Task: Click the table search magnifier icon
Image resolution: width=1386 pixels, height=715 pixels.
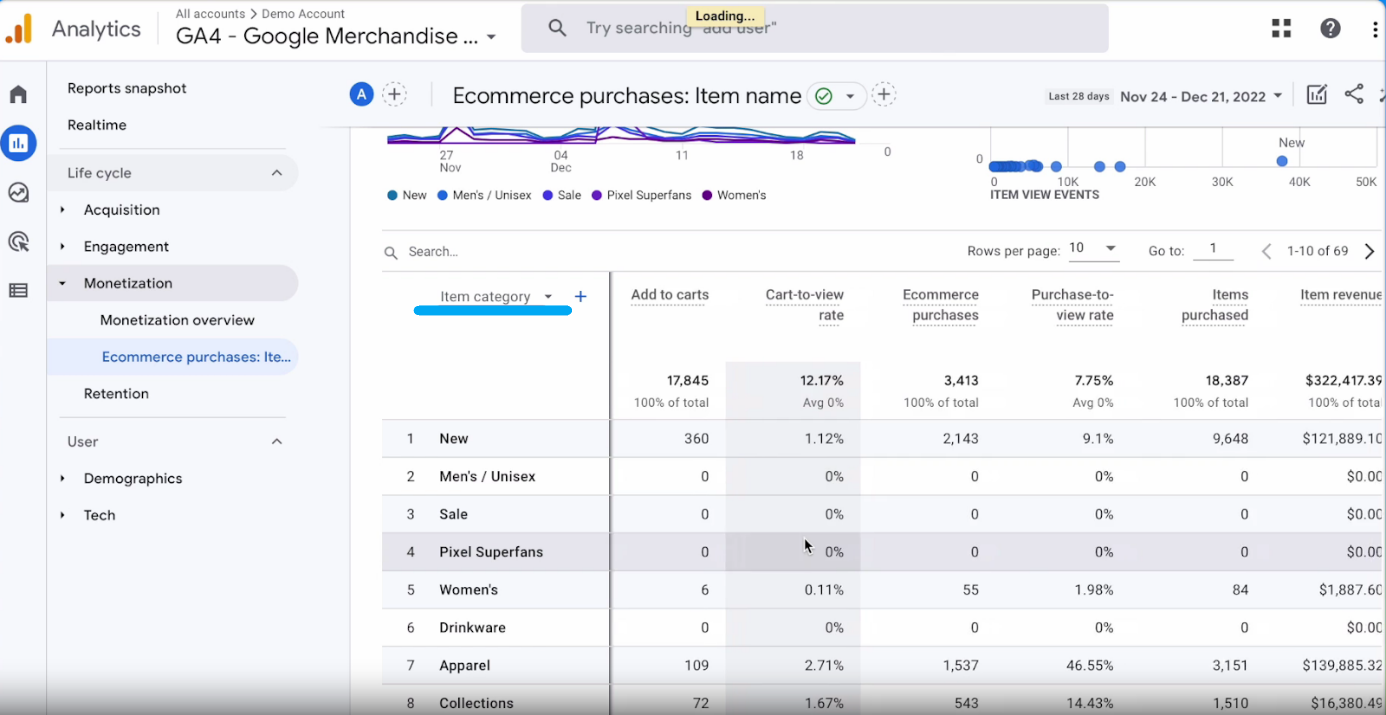Action: click(x=391, y=253)
